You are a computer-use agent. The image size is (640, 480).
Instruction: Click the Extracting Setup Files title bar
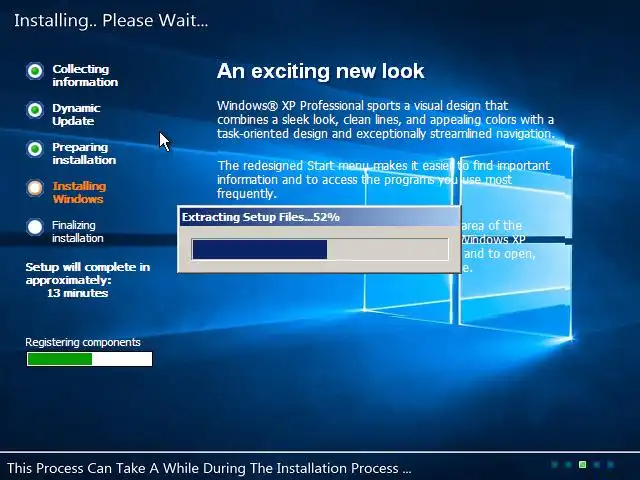tap(320, 217)
